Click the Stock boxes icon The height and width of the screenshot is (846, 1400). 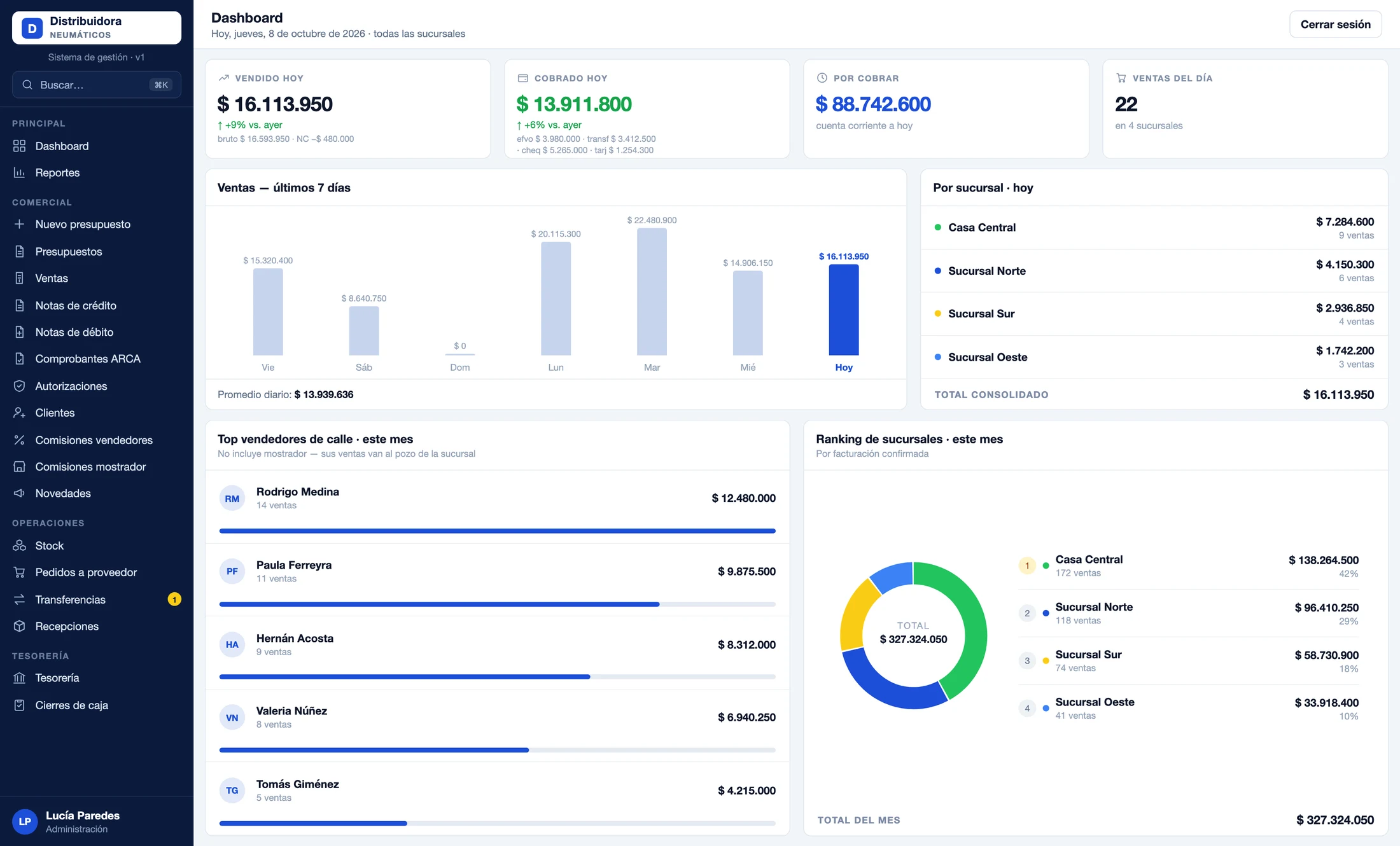[x=19, y=546]
